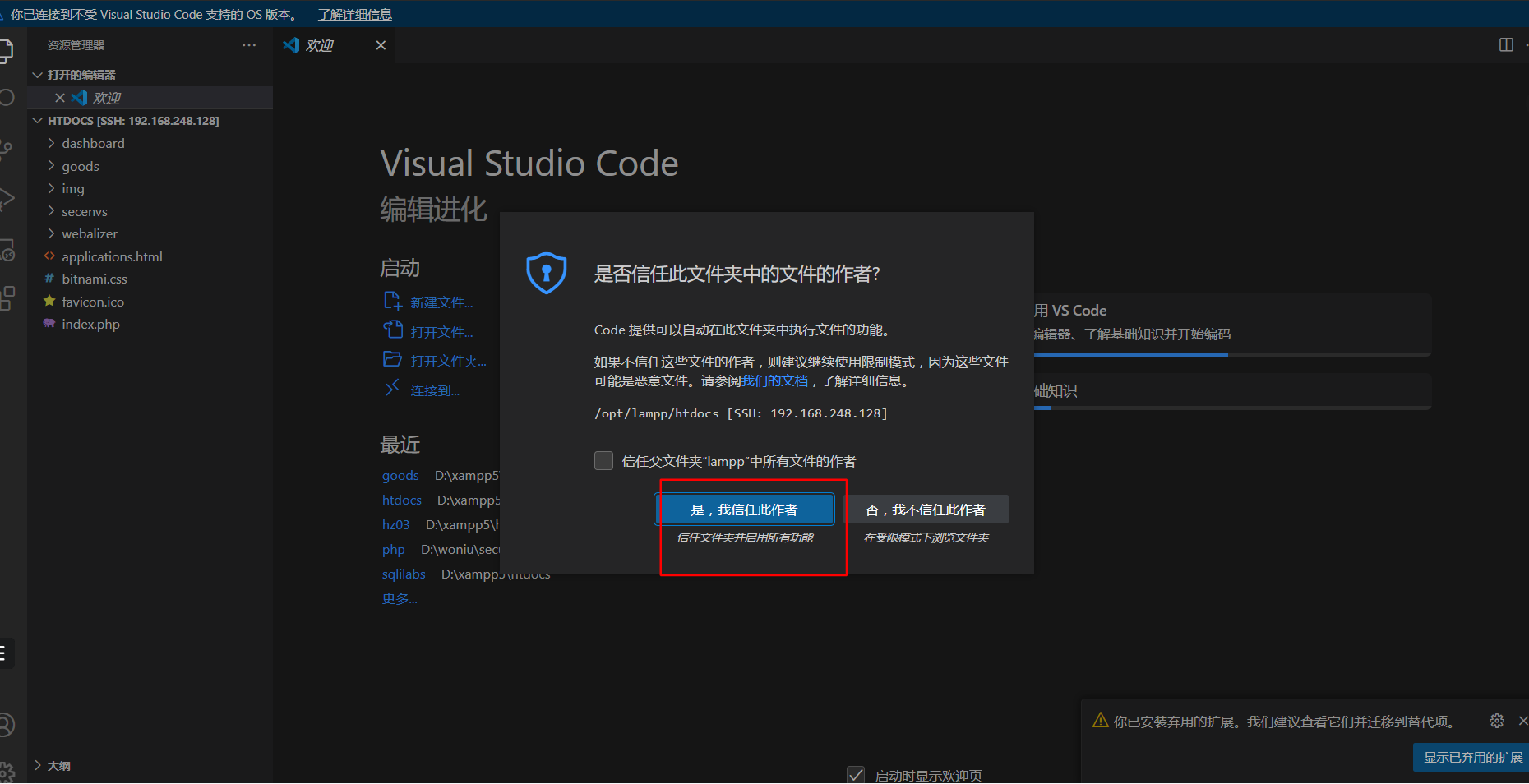Open the Accounts icon in activity bar
The width and height of the screenshot is (1529, 784).
[x=6, y=725]
